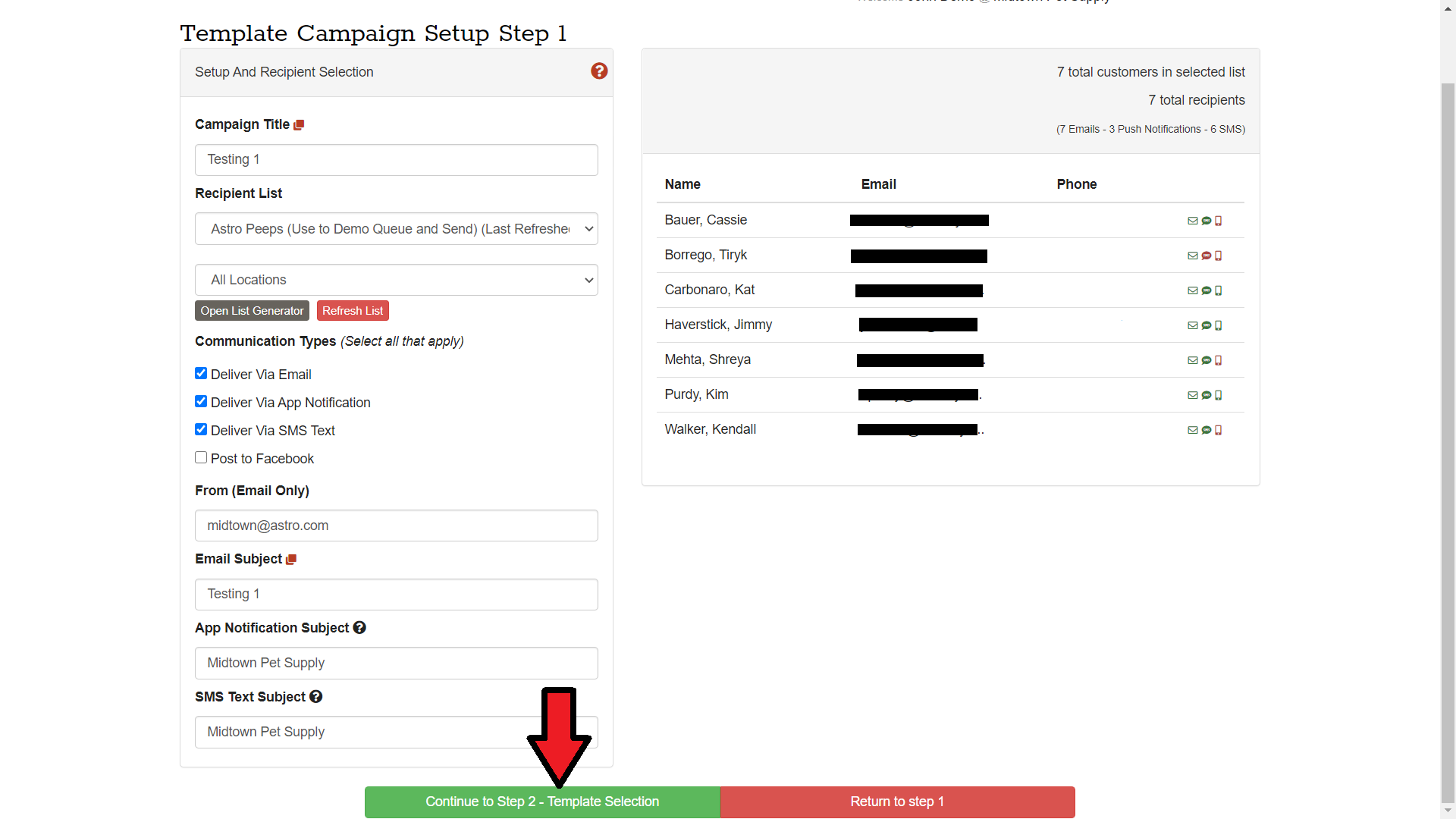Screen dimensions: 1456x819
Task: Click App Notification Subject help icon
Action: coord(359,628)
